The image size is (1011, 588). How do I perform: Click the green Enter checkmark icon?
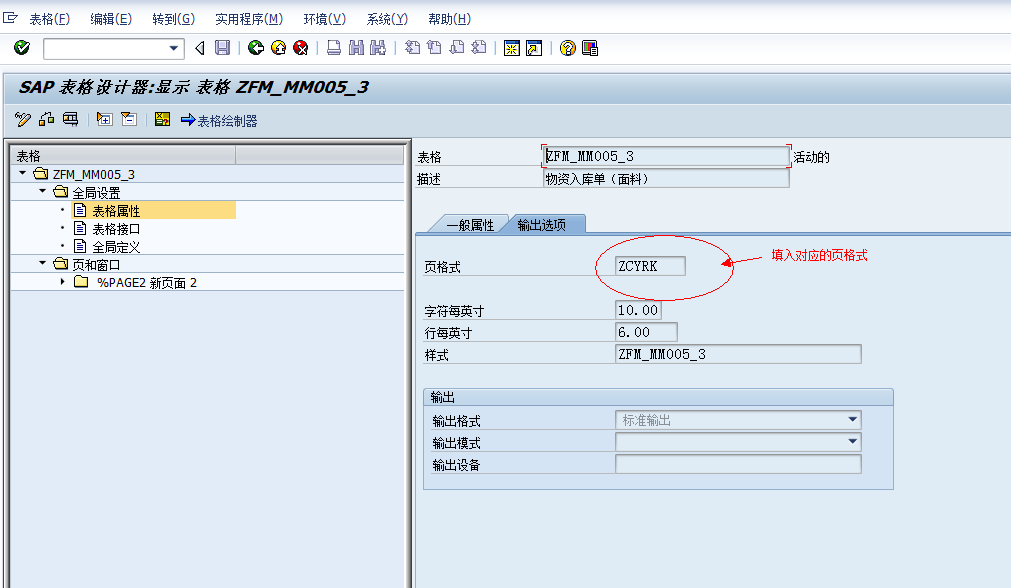point(22,48)
